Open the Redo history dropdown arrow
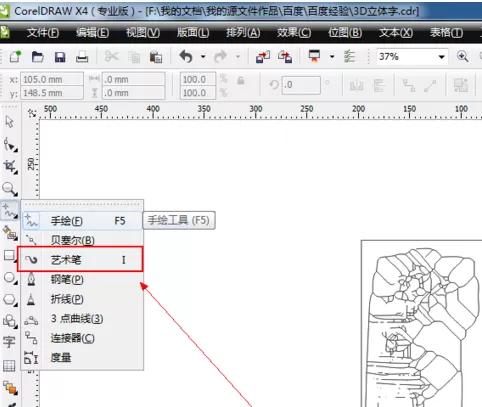The image size is (482, 407). point(238,57)
